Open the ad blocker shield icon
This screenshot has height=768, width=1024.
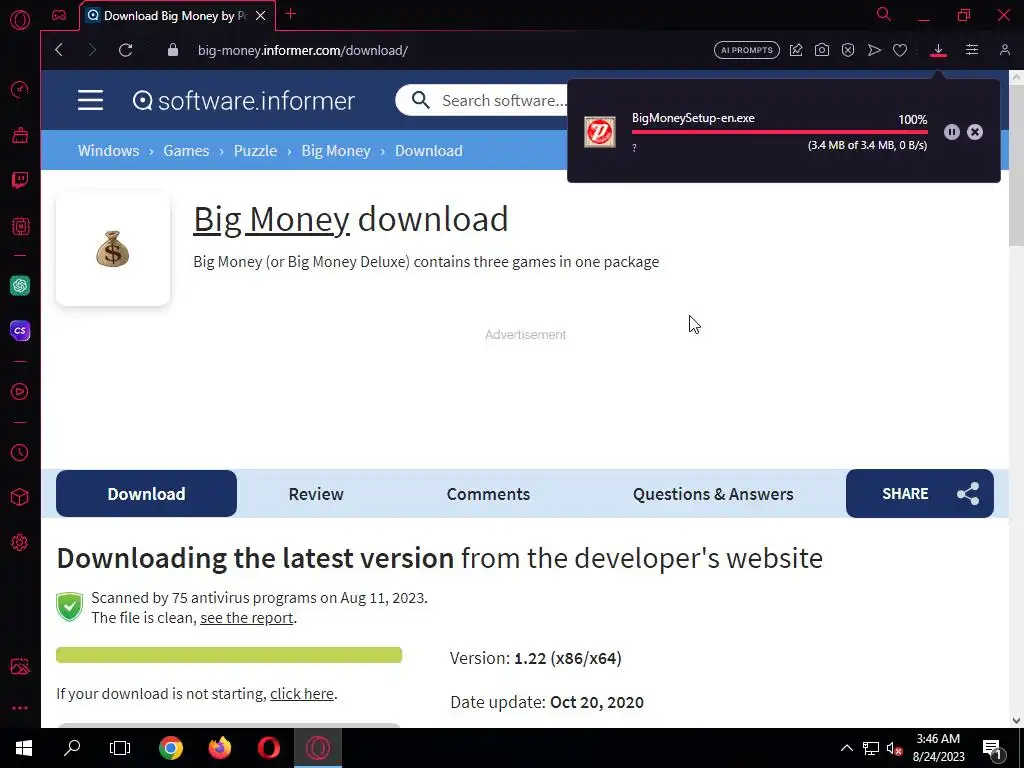point(848,50)
